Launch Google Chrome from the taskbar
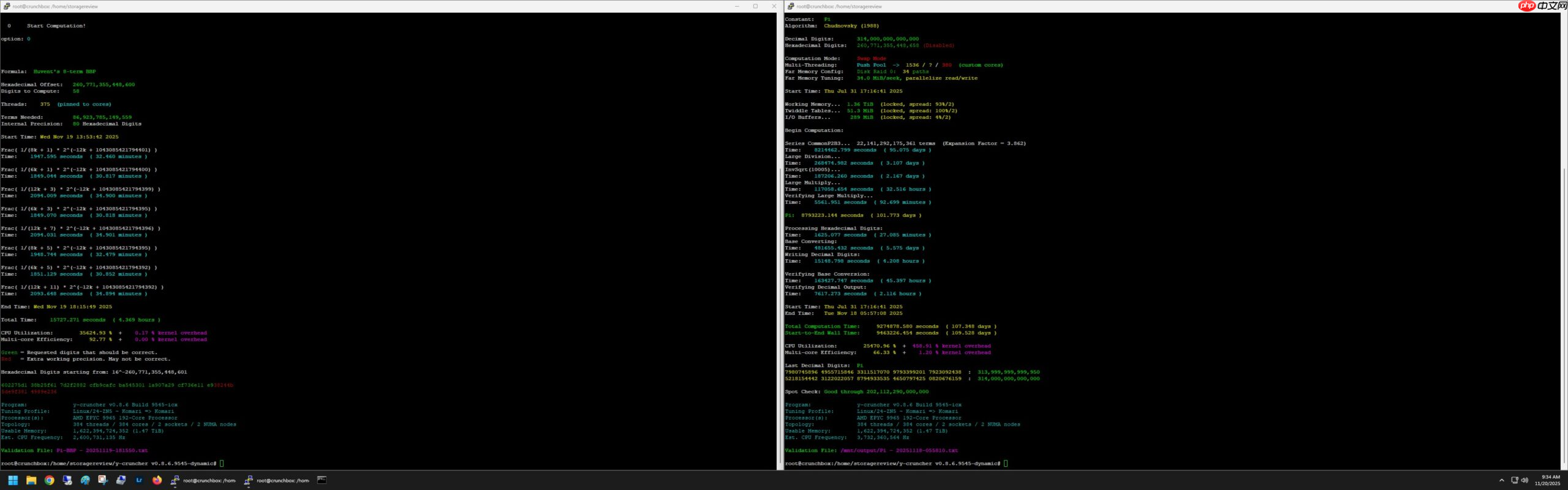 click(x=49, y=480)
